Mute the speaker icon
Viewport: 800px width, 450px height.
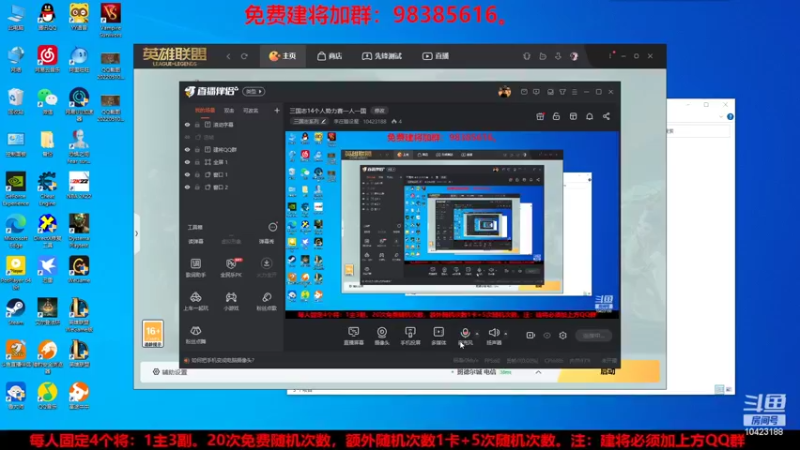[493, 333]
